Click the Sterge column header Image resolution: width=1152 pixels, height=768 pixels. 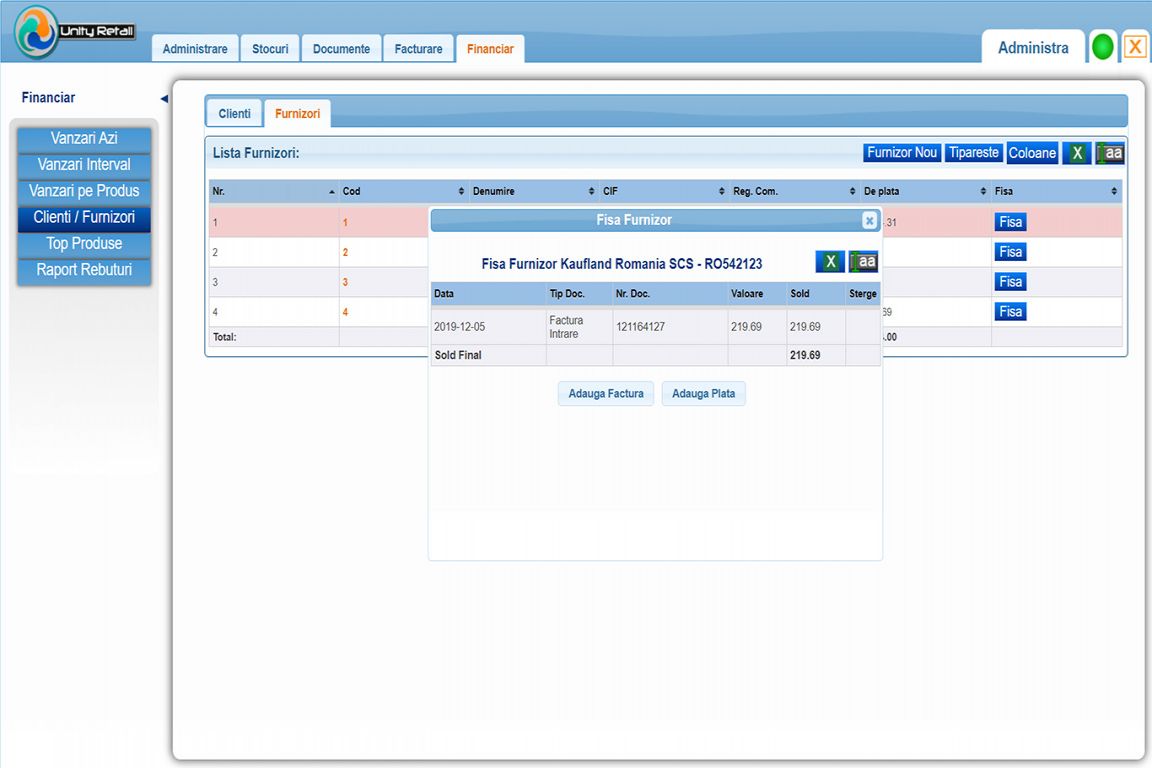pos(863,294)
